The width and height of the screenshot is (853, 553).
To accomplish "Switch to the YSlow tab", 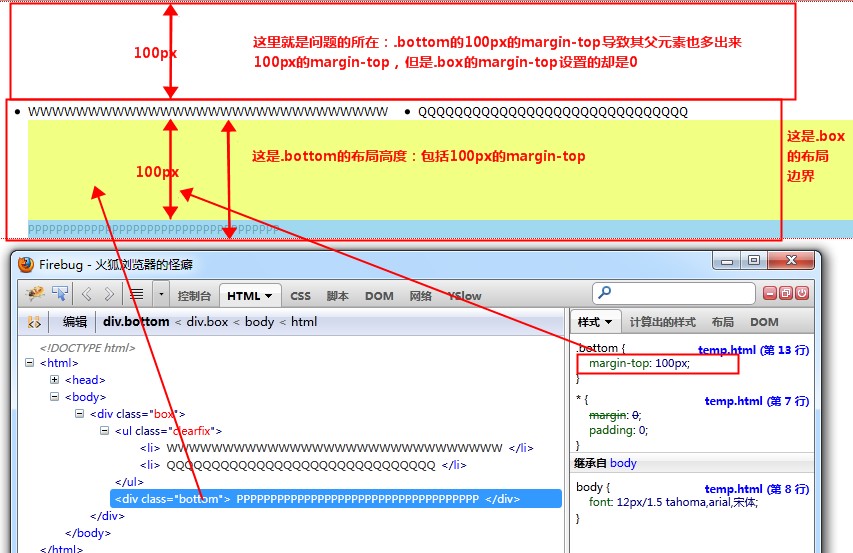I will pyautogui.click(x=465, y=296).
